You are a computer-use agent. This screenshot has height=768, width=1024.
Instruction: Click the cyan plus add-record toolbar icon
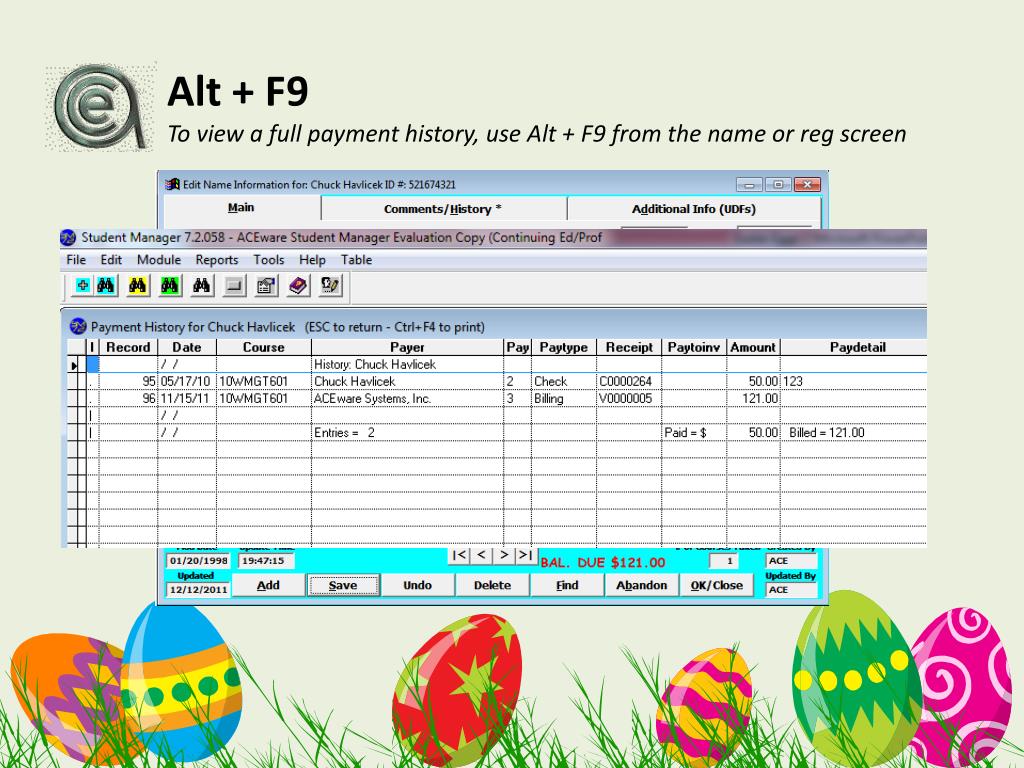click(82, 286)
